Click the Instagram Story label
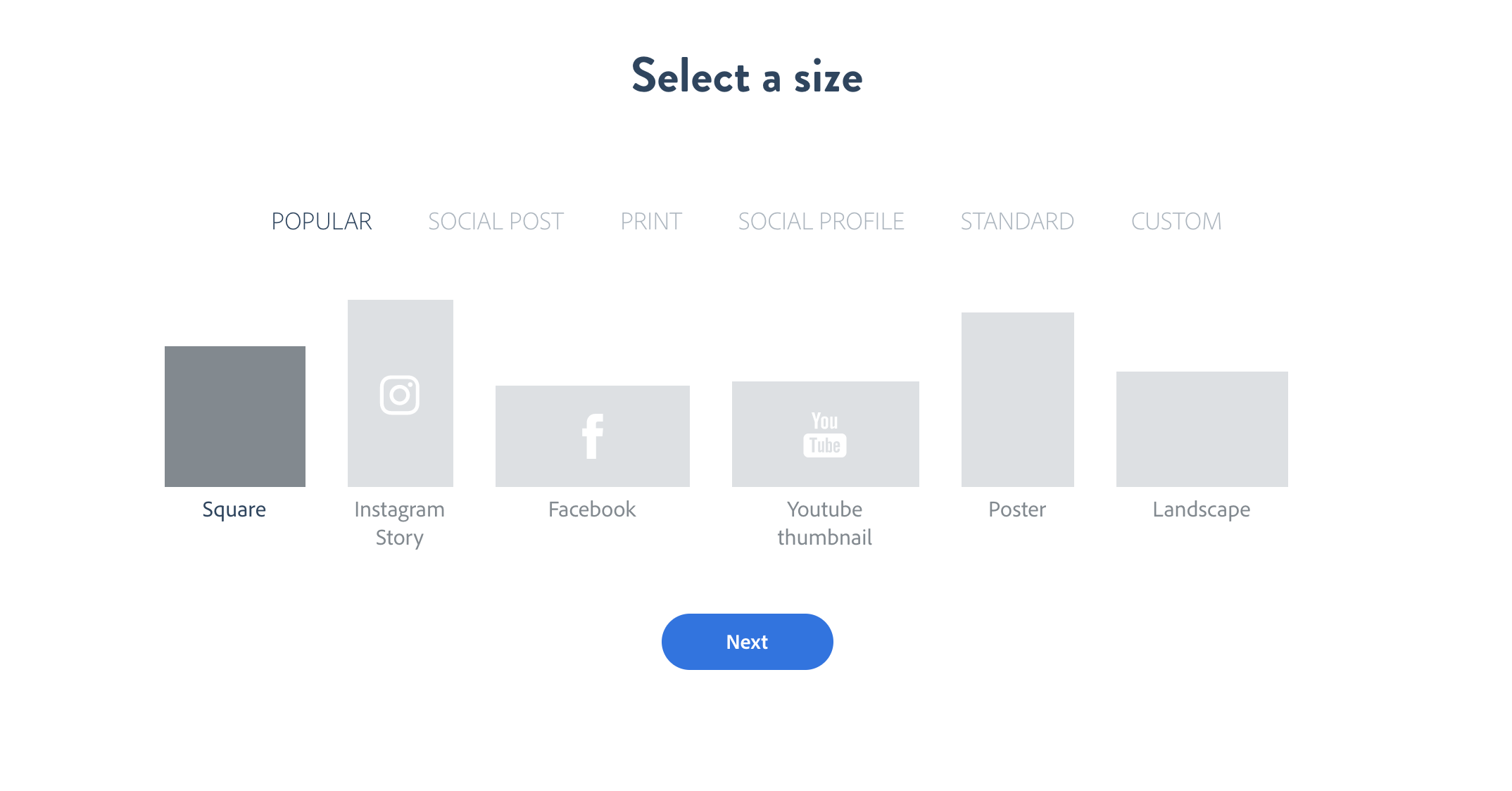This screenshot has height=791, width=1512. coord(400,524)
